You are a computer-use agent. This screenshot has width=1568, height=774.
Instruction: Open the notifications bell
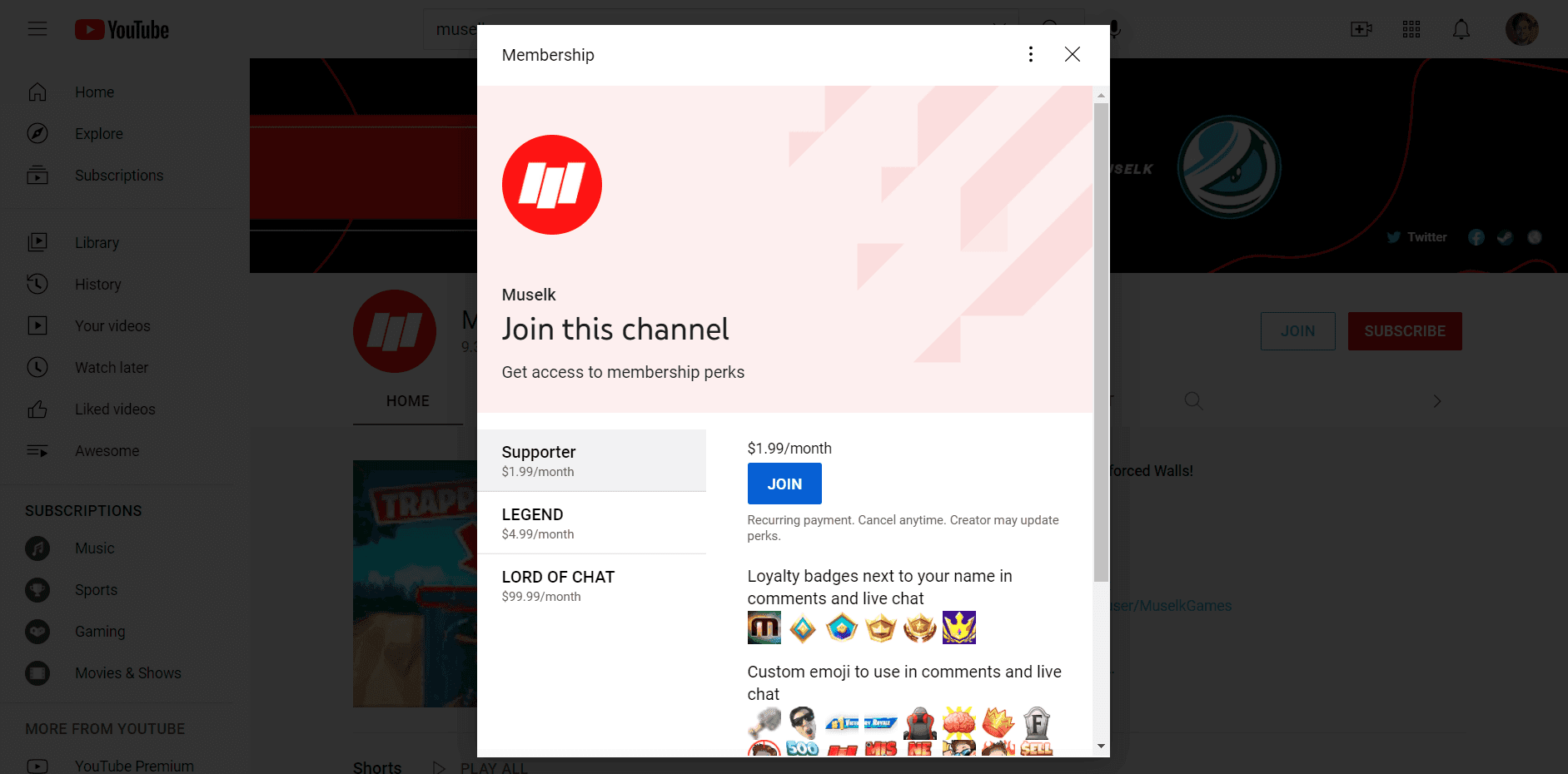pos(1461,28)
